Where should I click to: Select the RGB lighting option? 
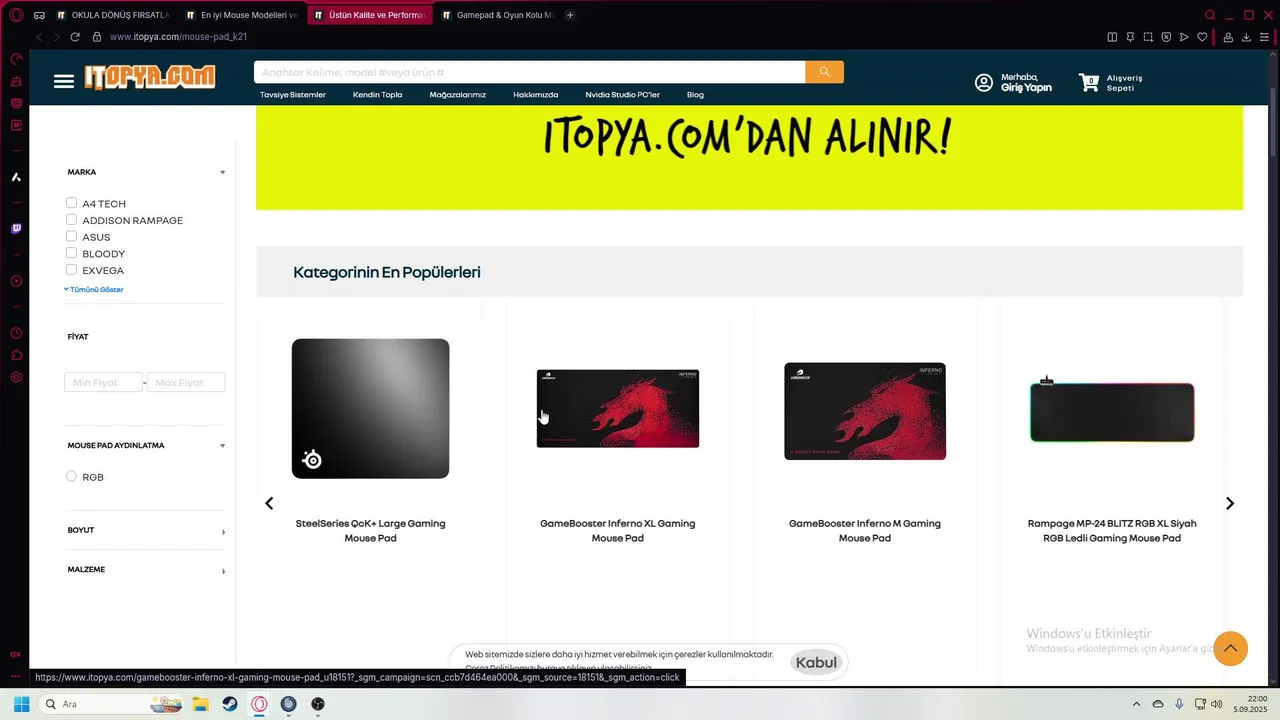71,477
